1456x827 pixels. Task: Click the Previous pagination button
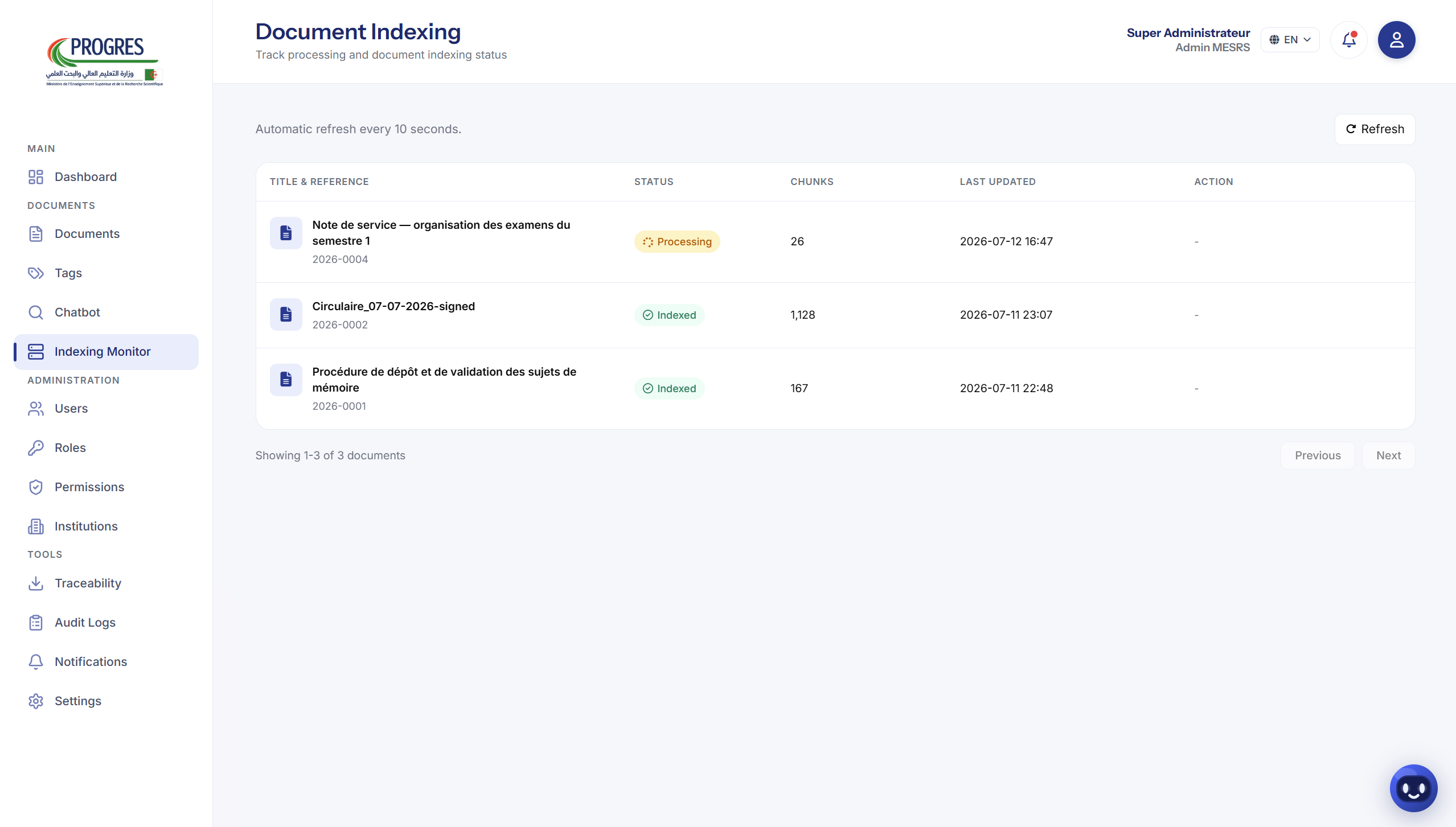(x=1318, y=456)
